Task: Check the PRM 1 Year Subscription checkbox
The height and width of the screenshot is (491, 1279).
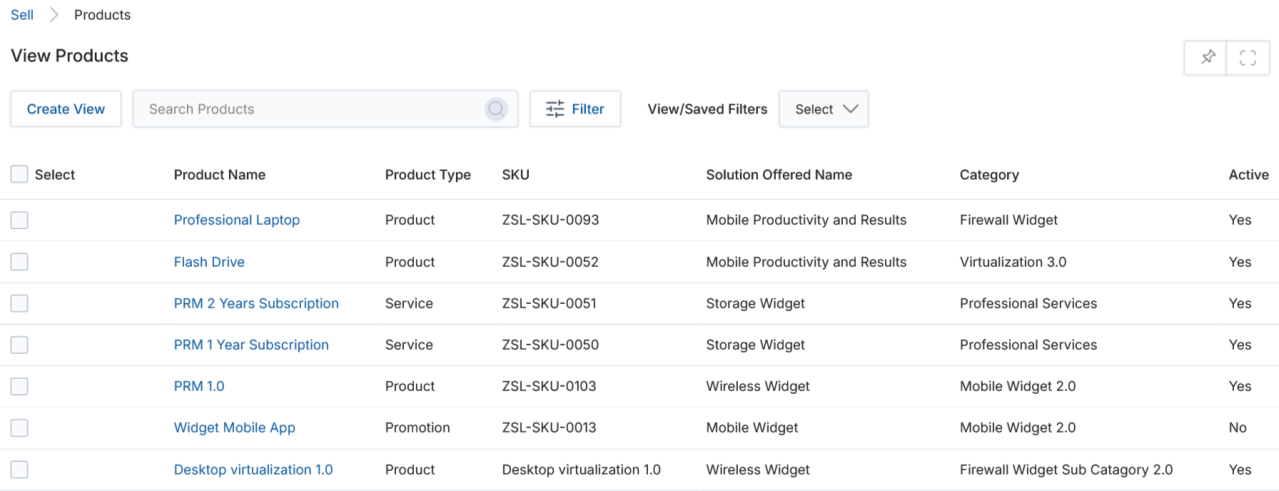Action: pyautogui.click(x=19, y=345)
